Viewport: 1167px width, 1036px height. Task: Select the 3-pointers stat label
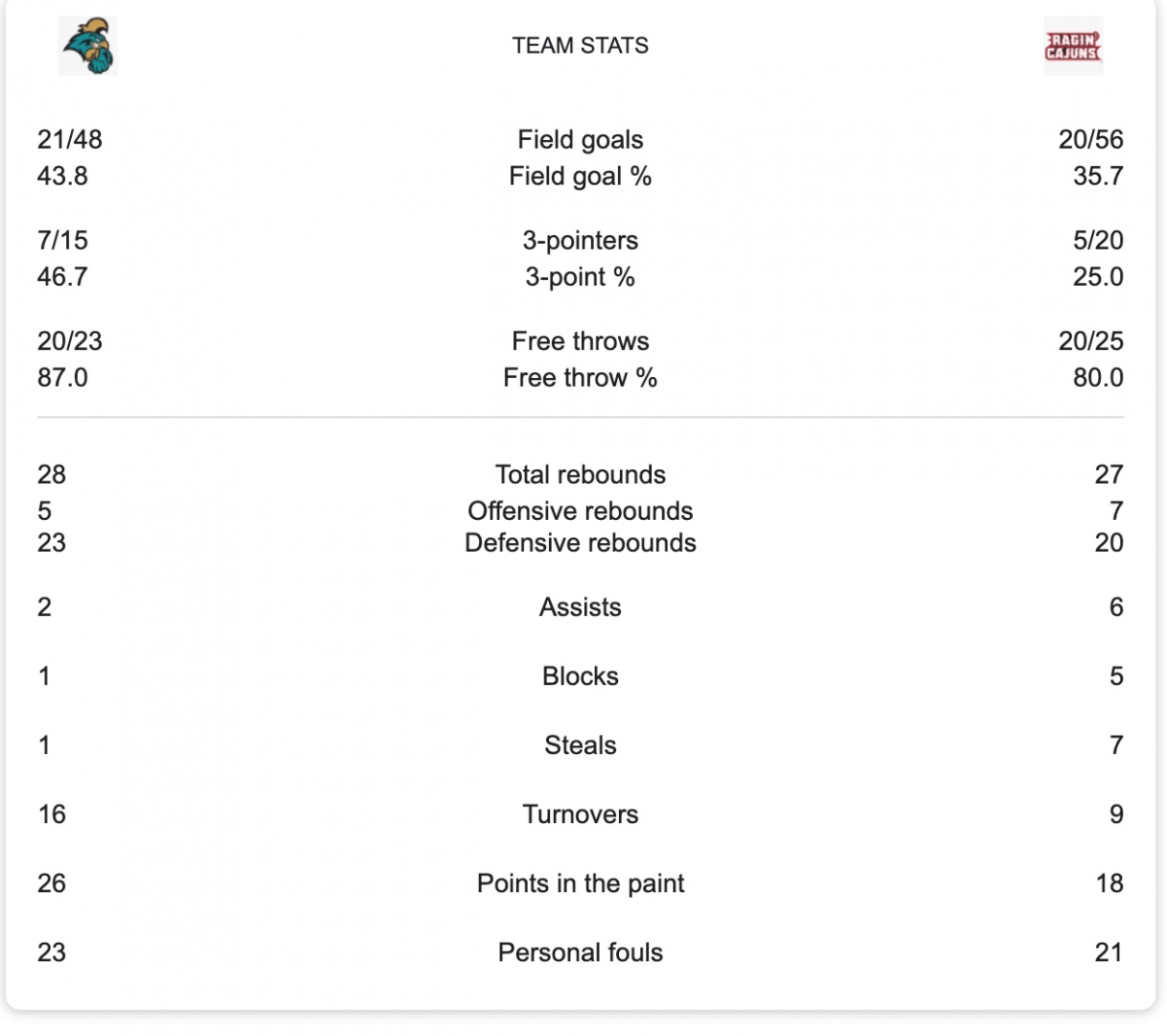point(580,241)
